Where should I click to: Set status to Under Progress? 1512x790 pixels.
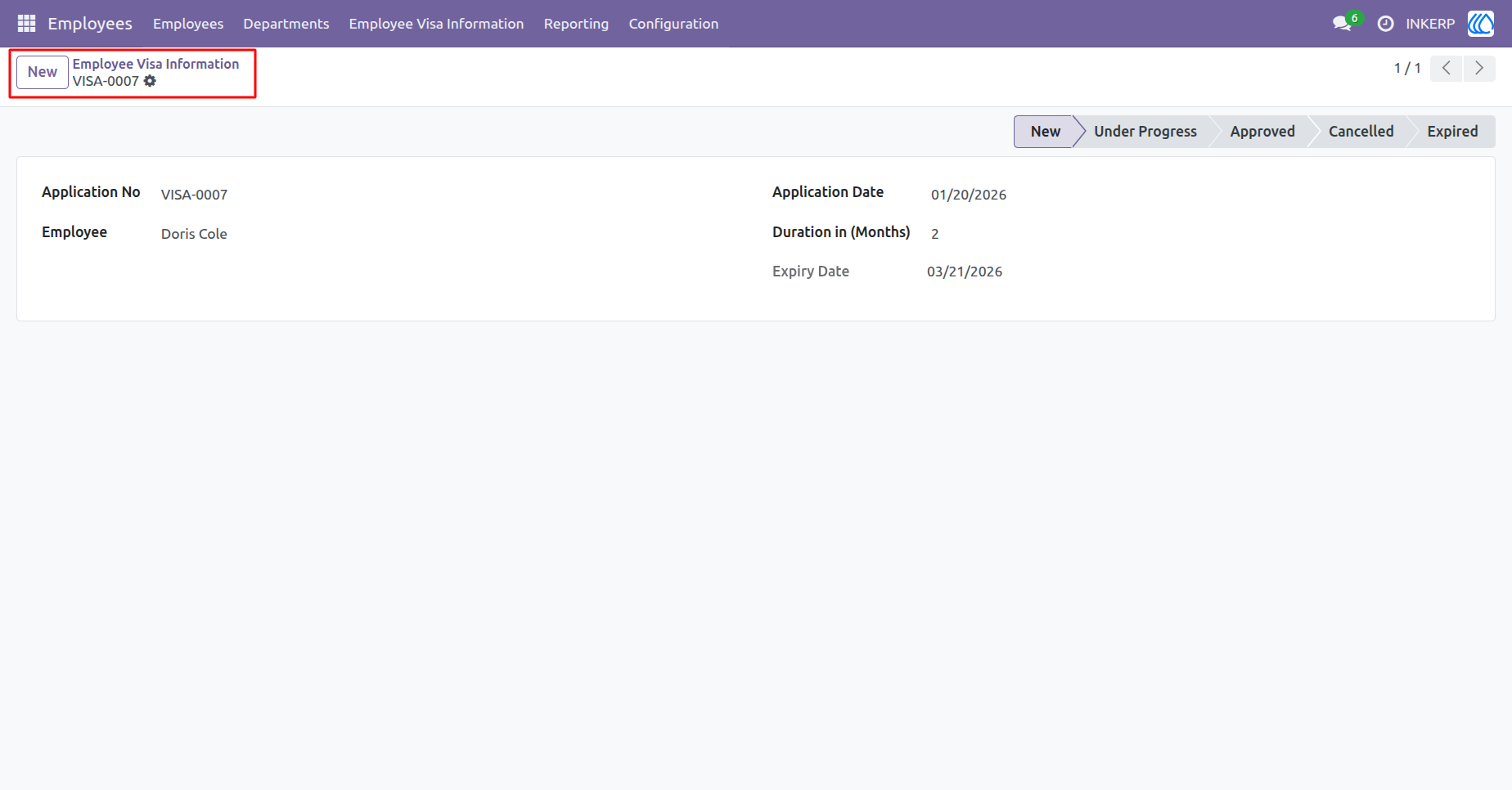[x=1145, y=132]
